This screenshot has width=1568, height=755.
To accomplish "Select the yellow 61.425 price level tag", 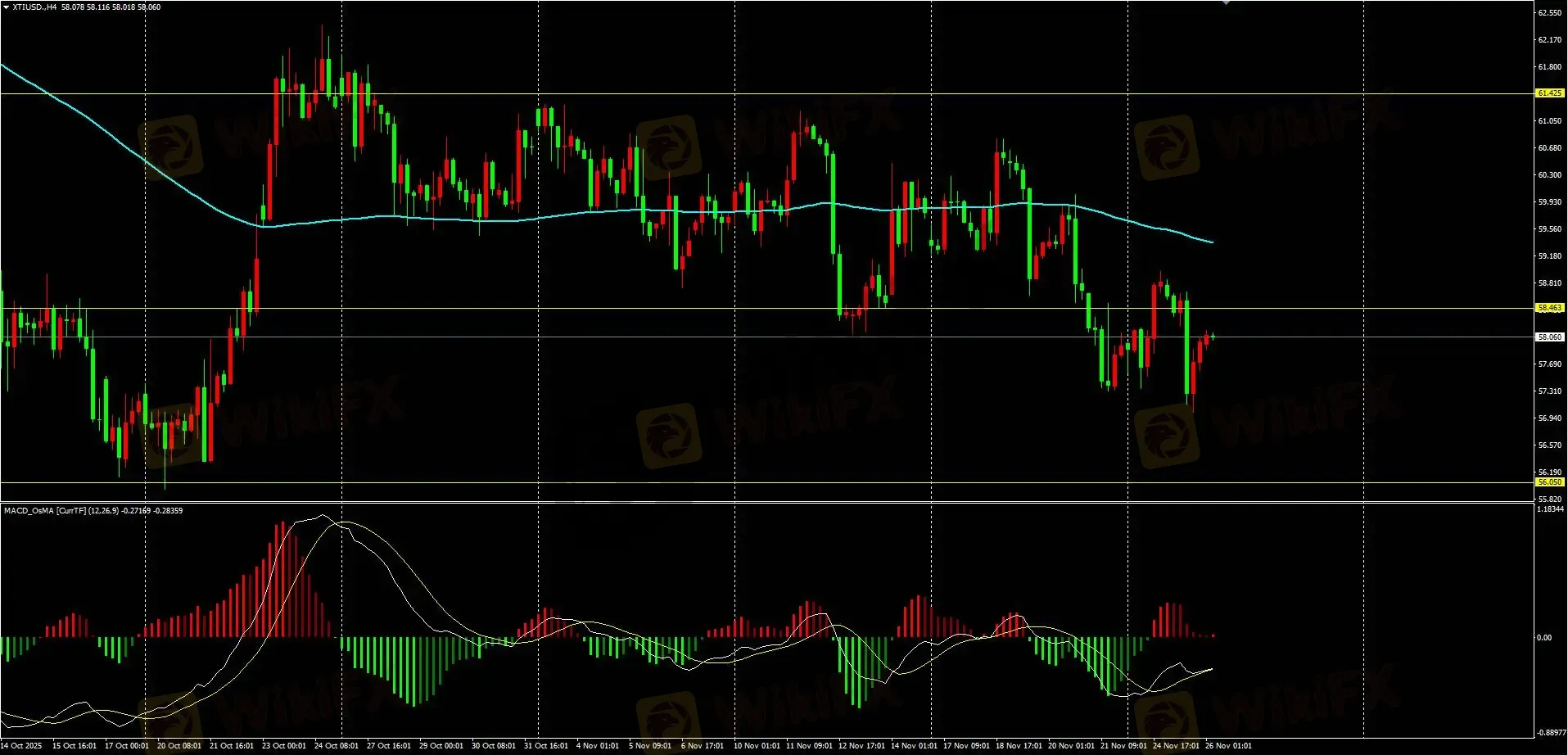I will point(1550,93).
